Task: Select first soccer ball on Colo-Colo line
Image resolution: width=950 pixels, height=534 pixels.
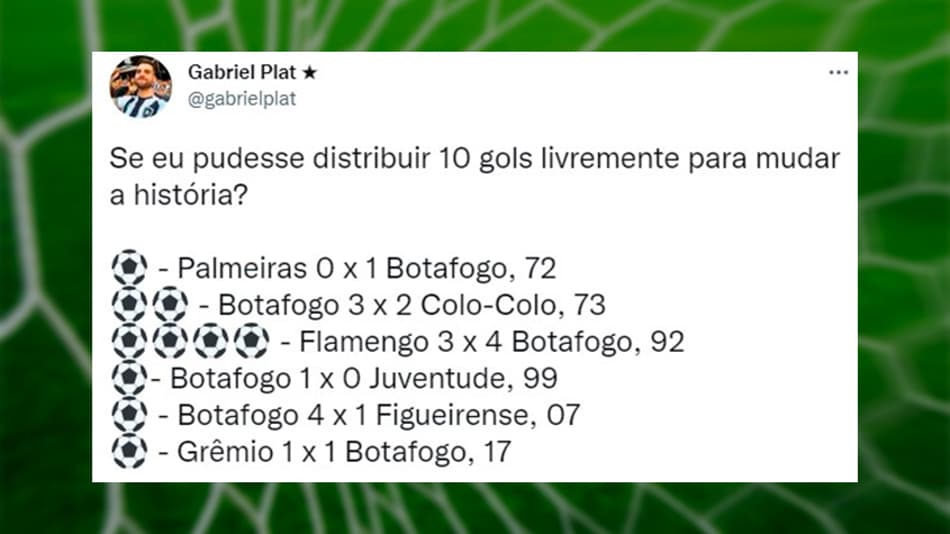Action: pyautogui.click(x=129, y=304)
